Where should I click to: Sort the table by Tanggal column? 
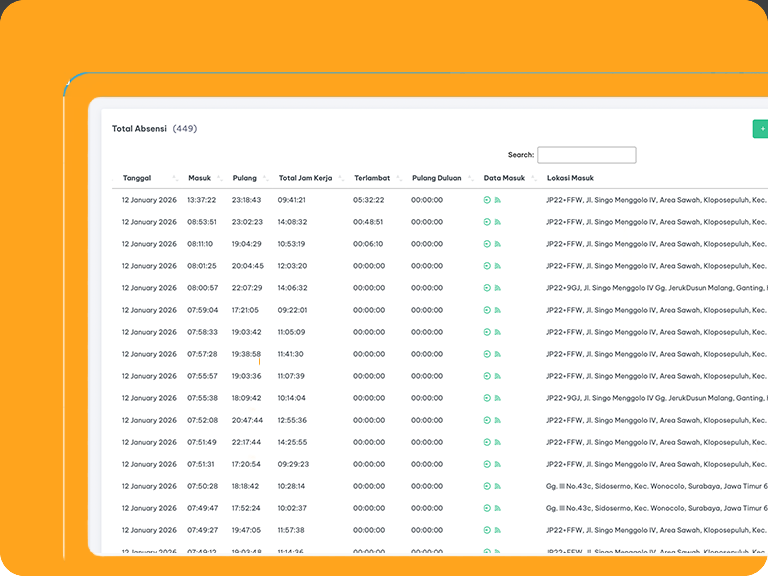(x=137, y=178)
